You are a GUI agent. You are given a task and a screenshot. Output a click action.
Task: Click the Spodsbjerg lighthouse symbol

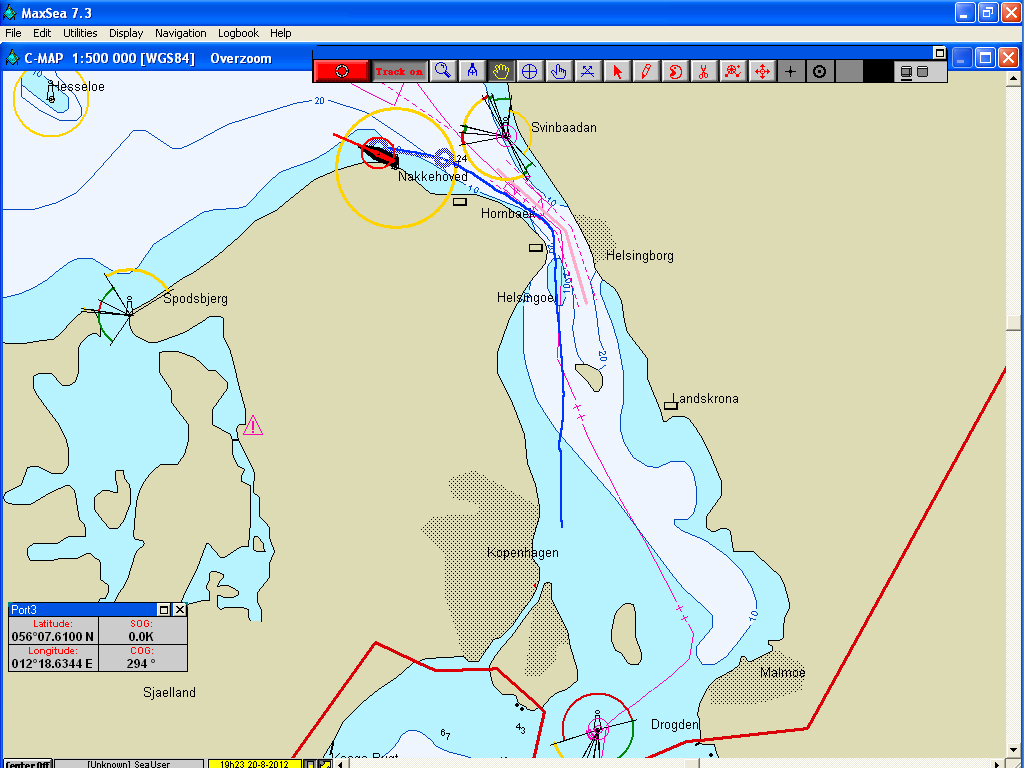click(x=129, y=306)
